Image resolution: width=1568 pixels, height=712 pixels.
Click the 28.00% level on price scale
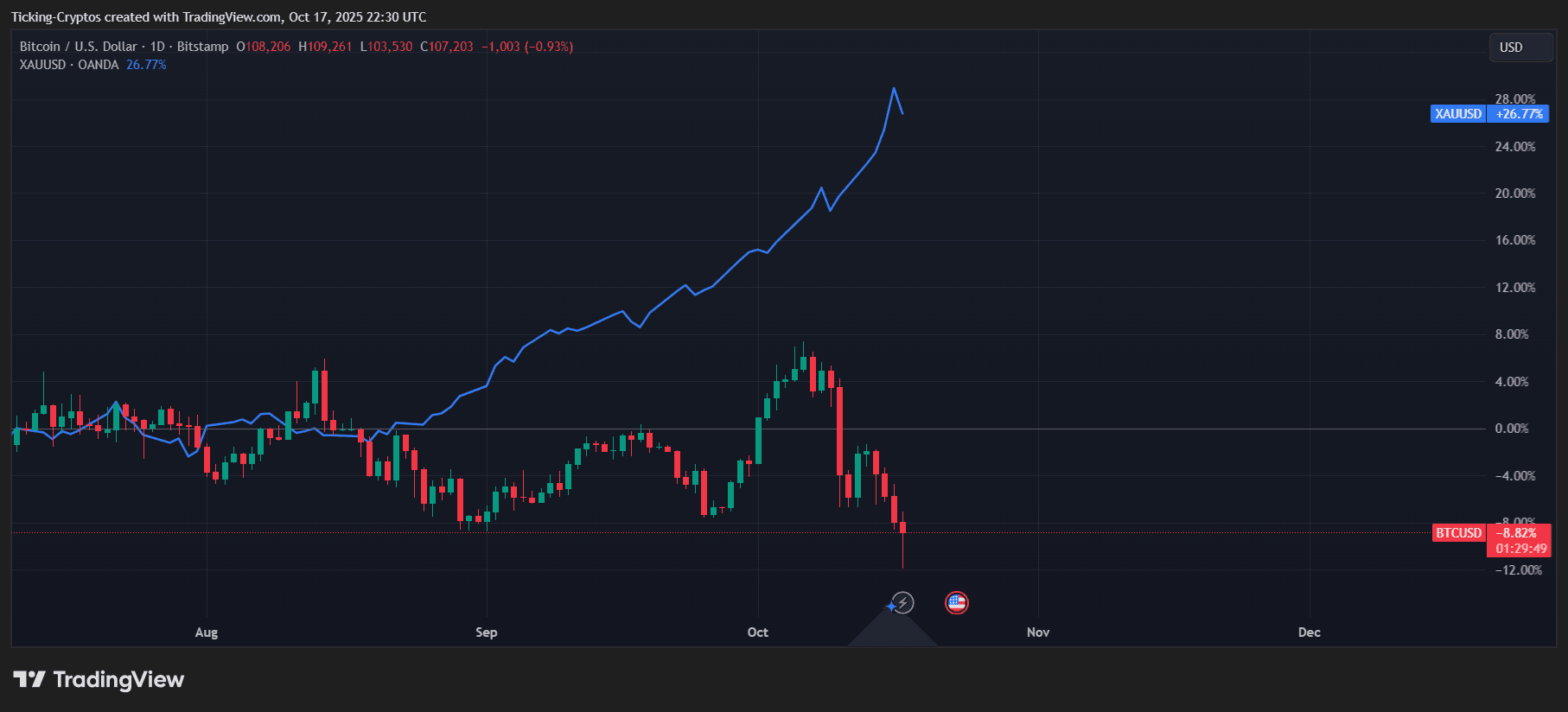click(1514, 99)
